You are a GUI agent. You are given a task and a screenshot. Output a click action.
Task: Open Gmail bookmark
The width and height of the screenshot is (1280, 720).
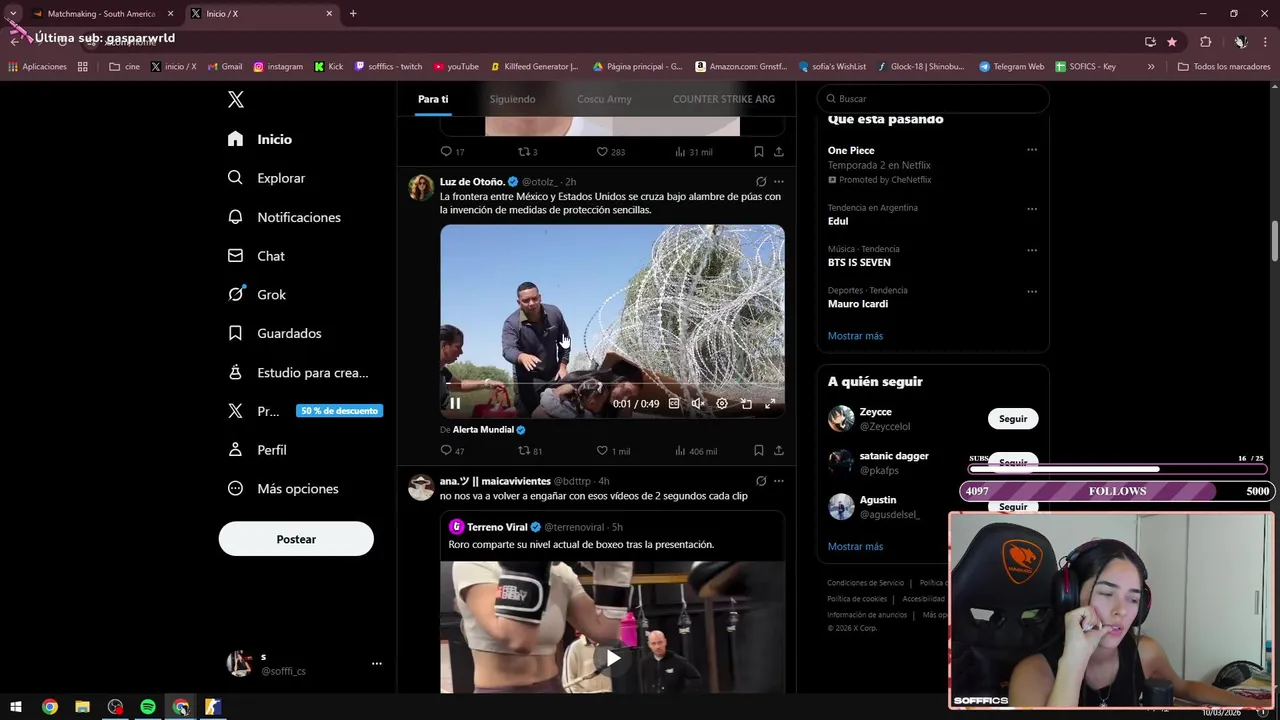pyautogui.click(x=225, y=67)
